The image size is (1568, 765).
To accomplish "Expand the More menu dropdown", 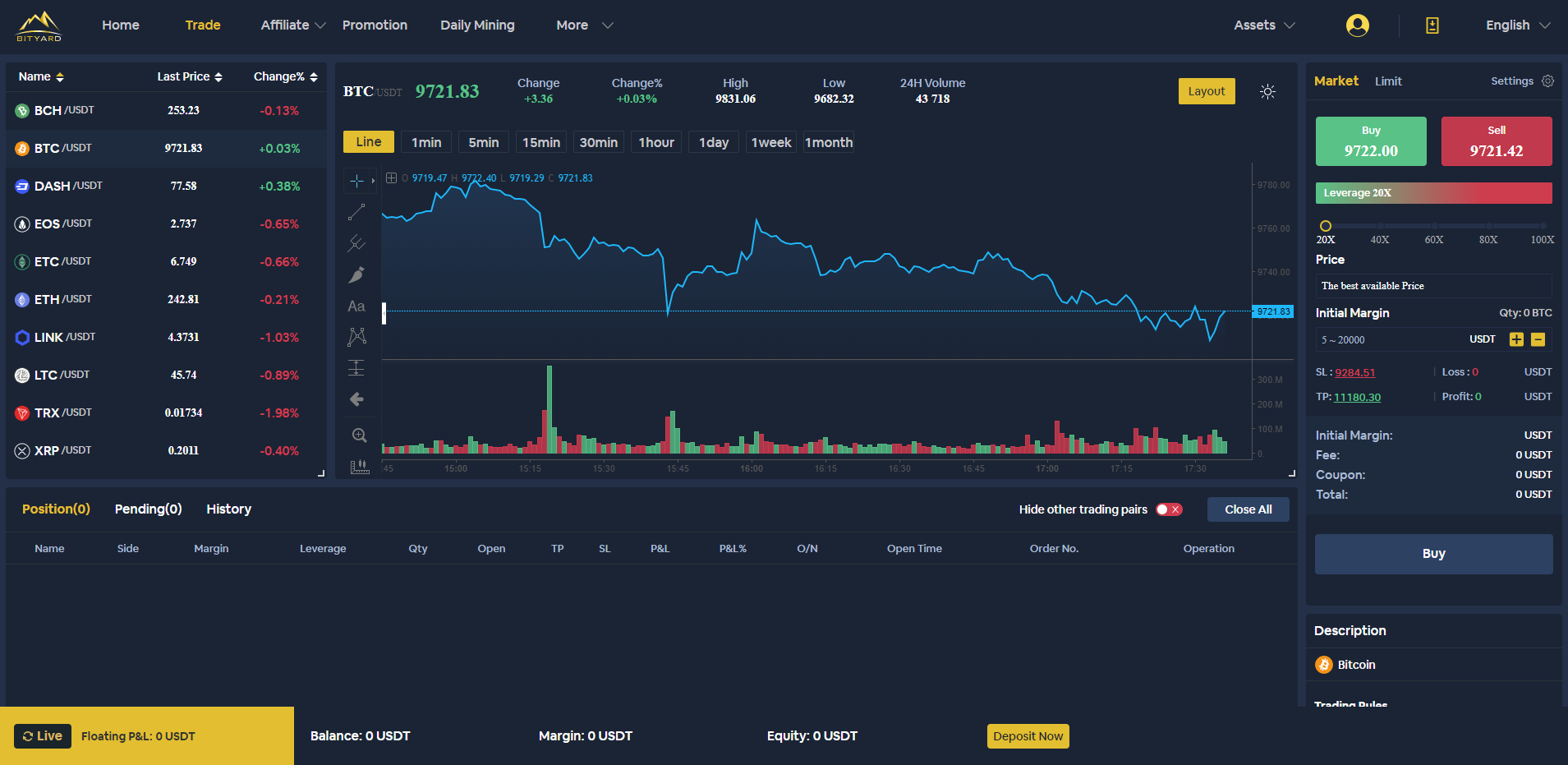I will 585,25.
